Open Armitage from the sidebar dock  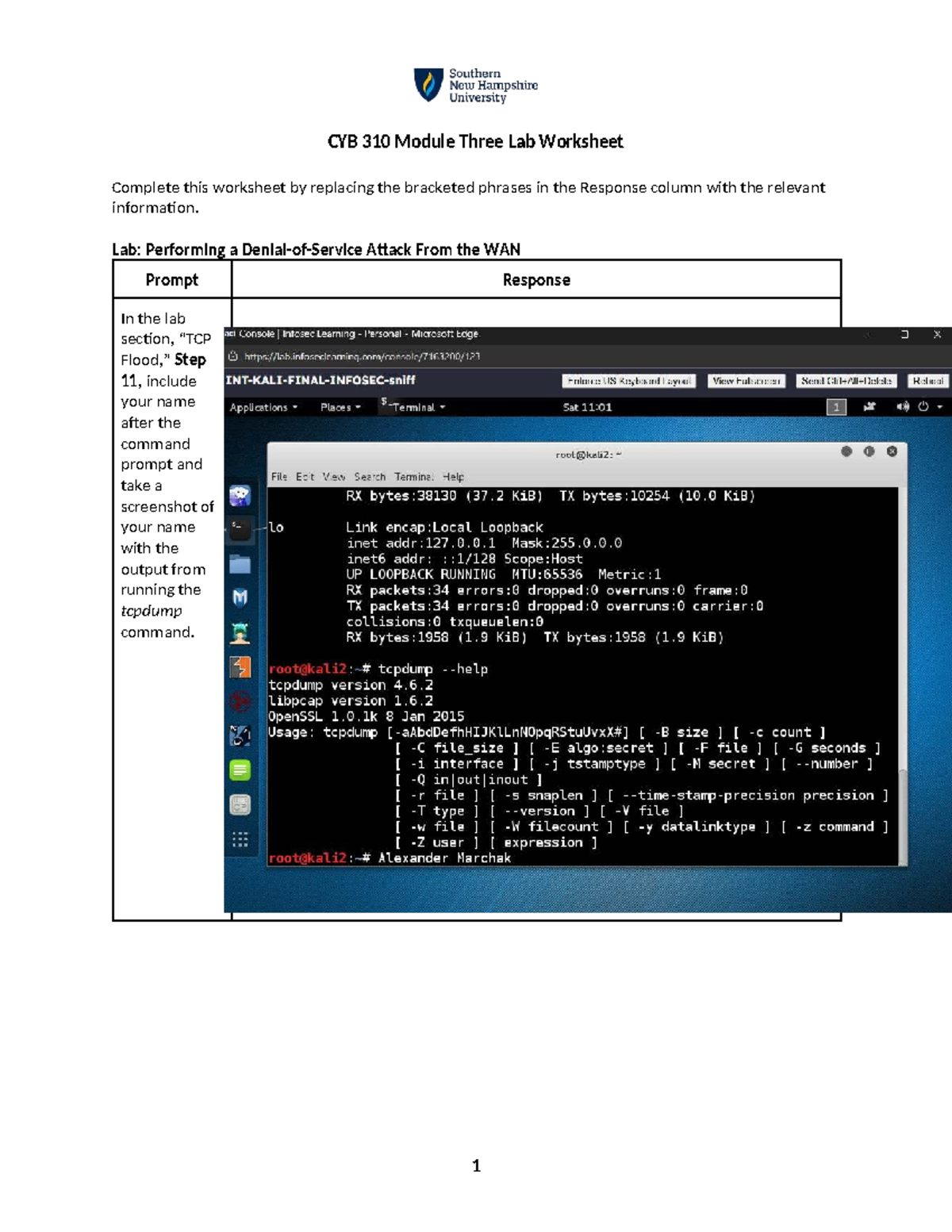242,630
